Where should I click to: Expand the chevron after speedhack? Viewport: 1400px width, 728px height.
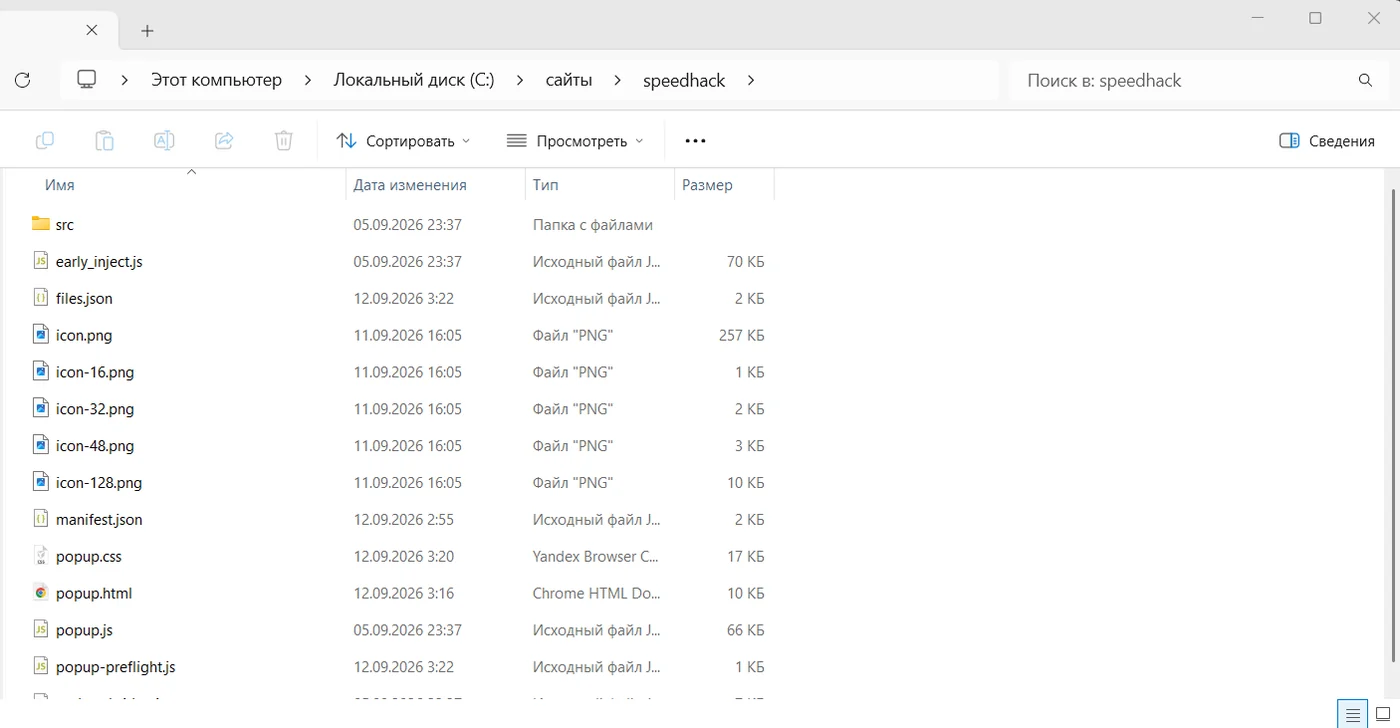(751, 80)
